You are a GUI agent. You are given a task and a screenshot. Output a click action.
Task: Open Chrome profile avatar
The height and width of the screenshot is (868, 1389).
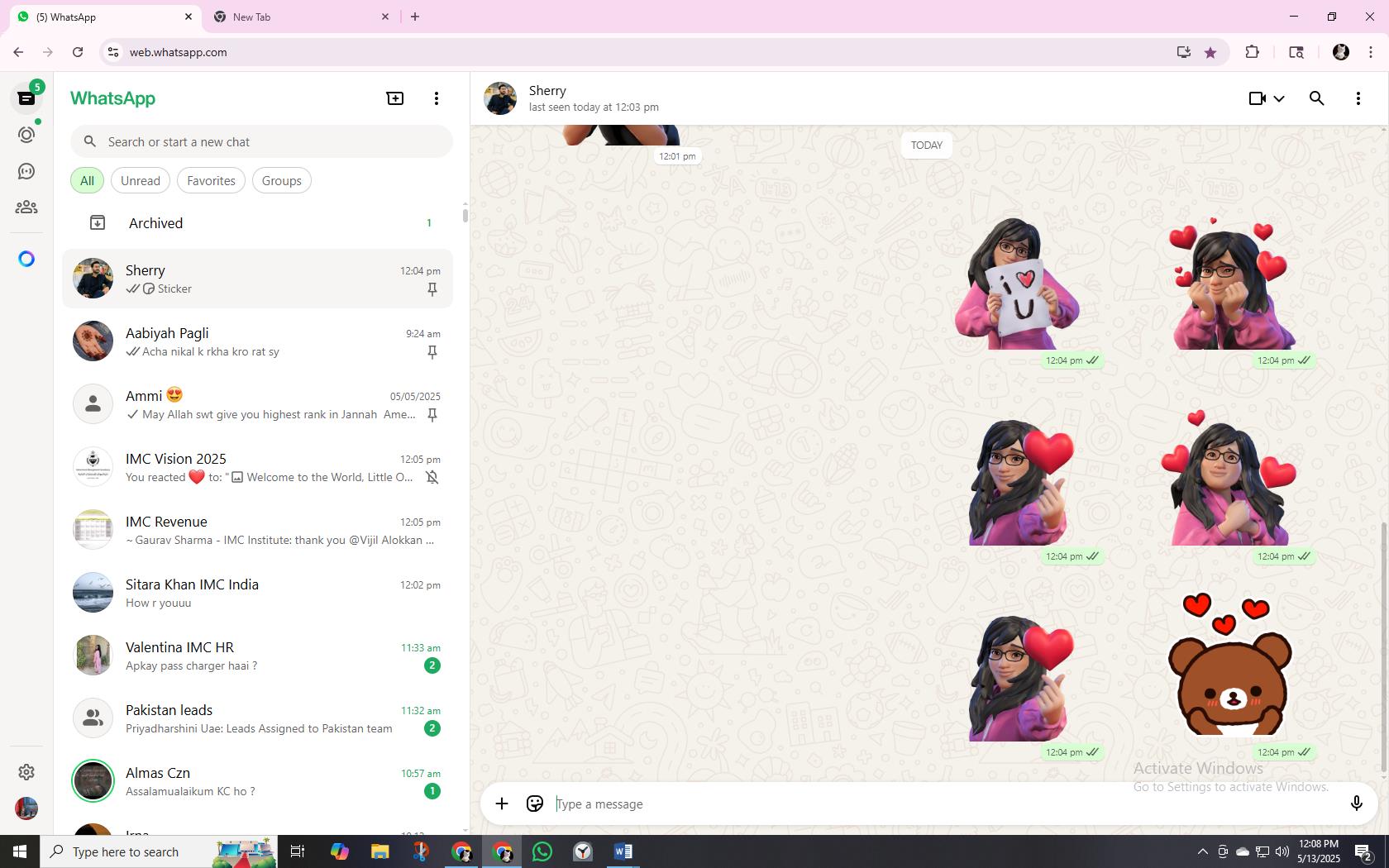coord(1341,52)
